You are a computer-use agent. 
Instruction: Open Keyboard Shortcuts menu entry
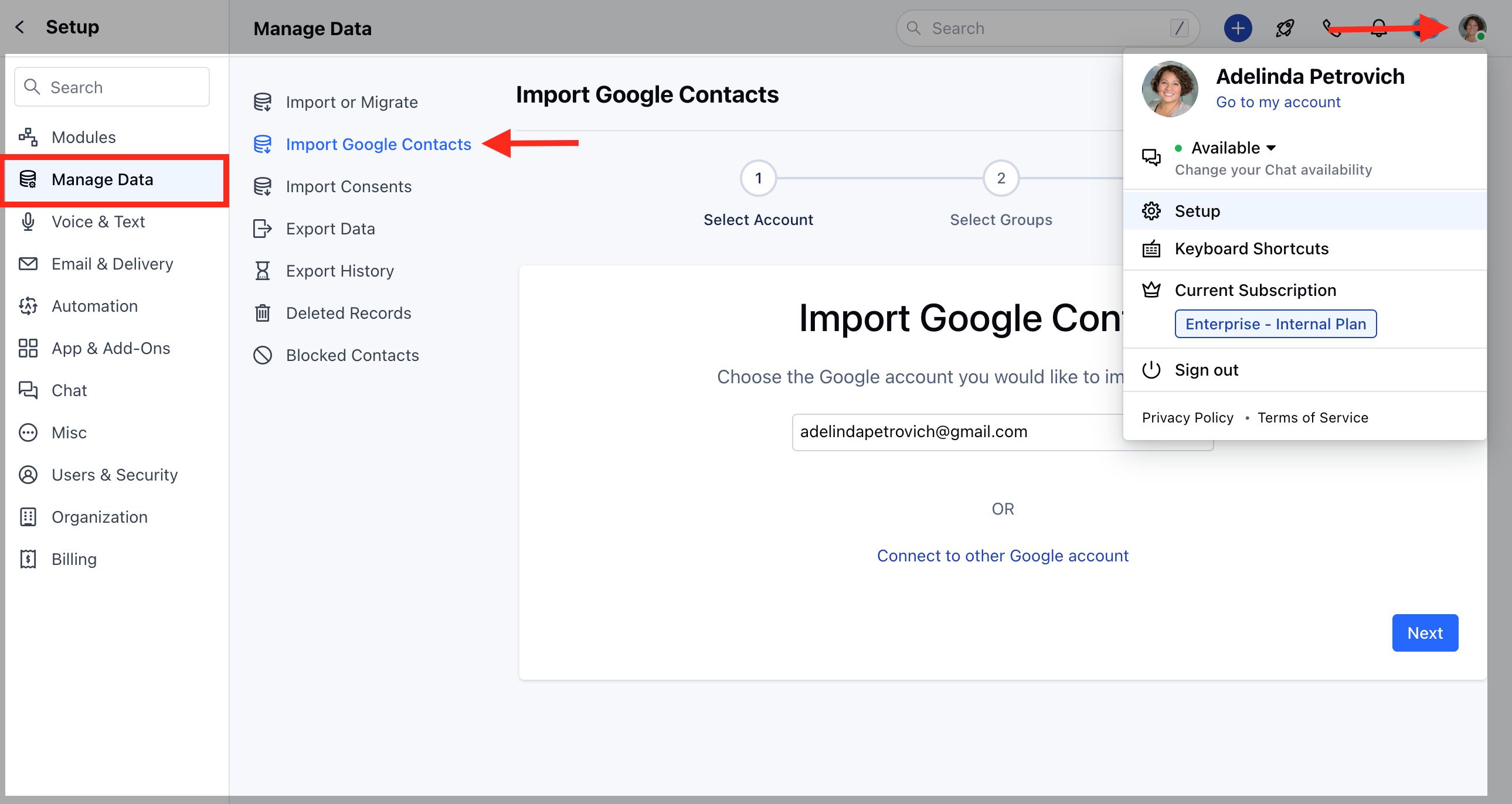coord(1251,249)
